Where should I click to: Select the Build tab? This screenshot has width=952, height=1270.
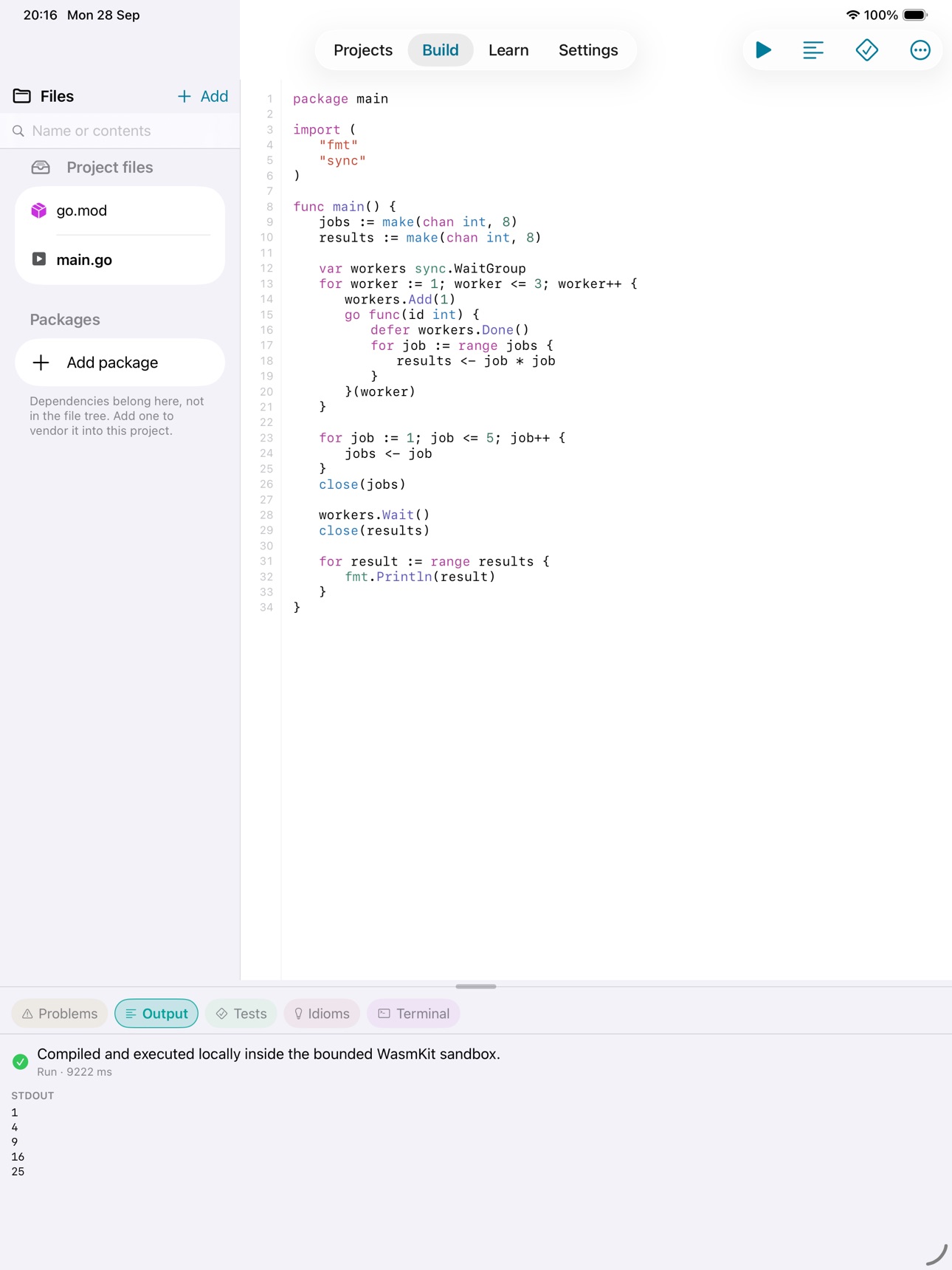click(x=441, y=50)
